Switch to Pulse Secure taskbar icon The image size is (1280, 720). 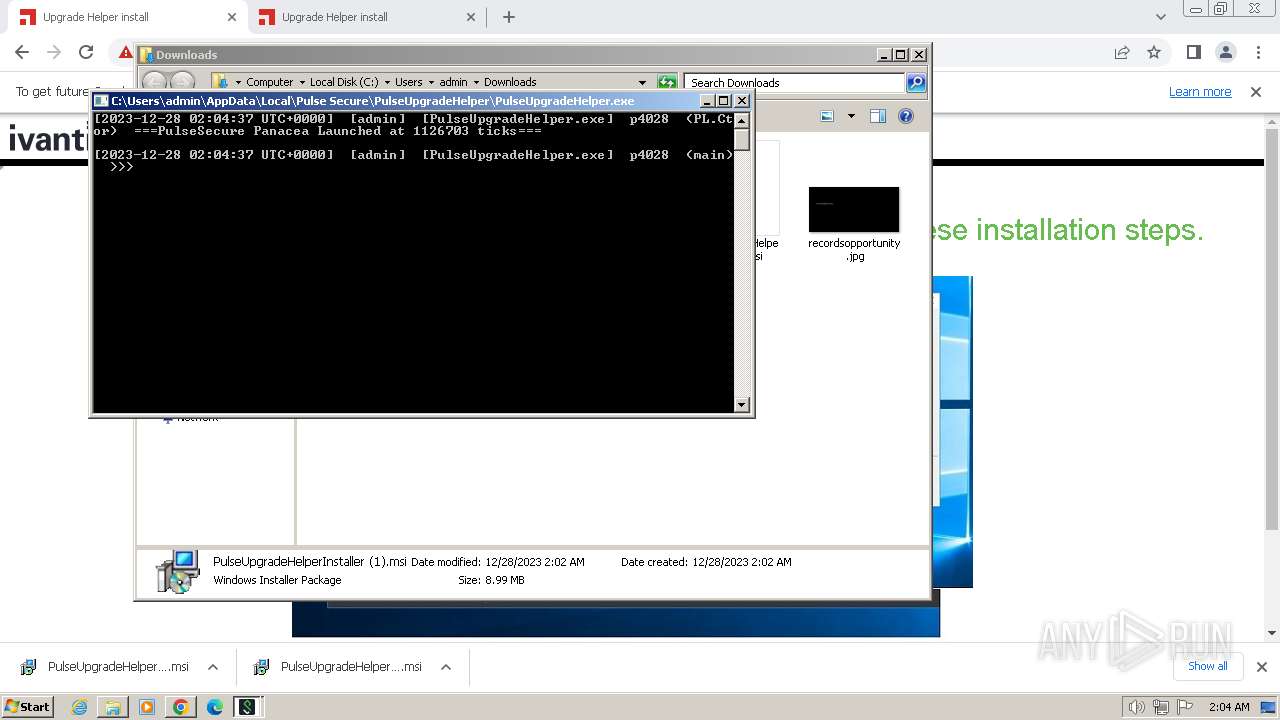click(x=246, y=707)
